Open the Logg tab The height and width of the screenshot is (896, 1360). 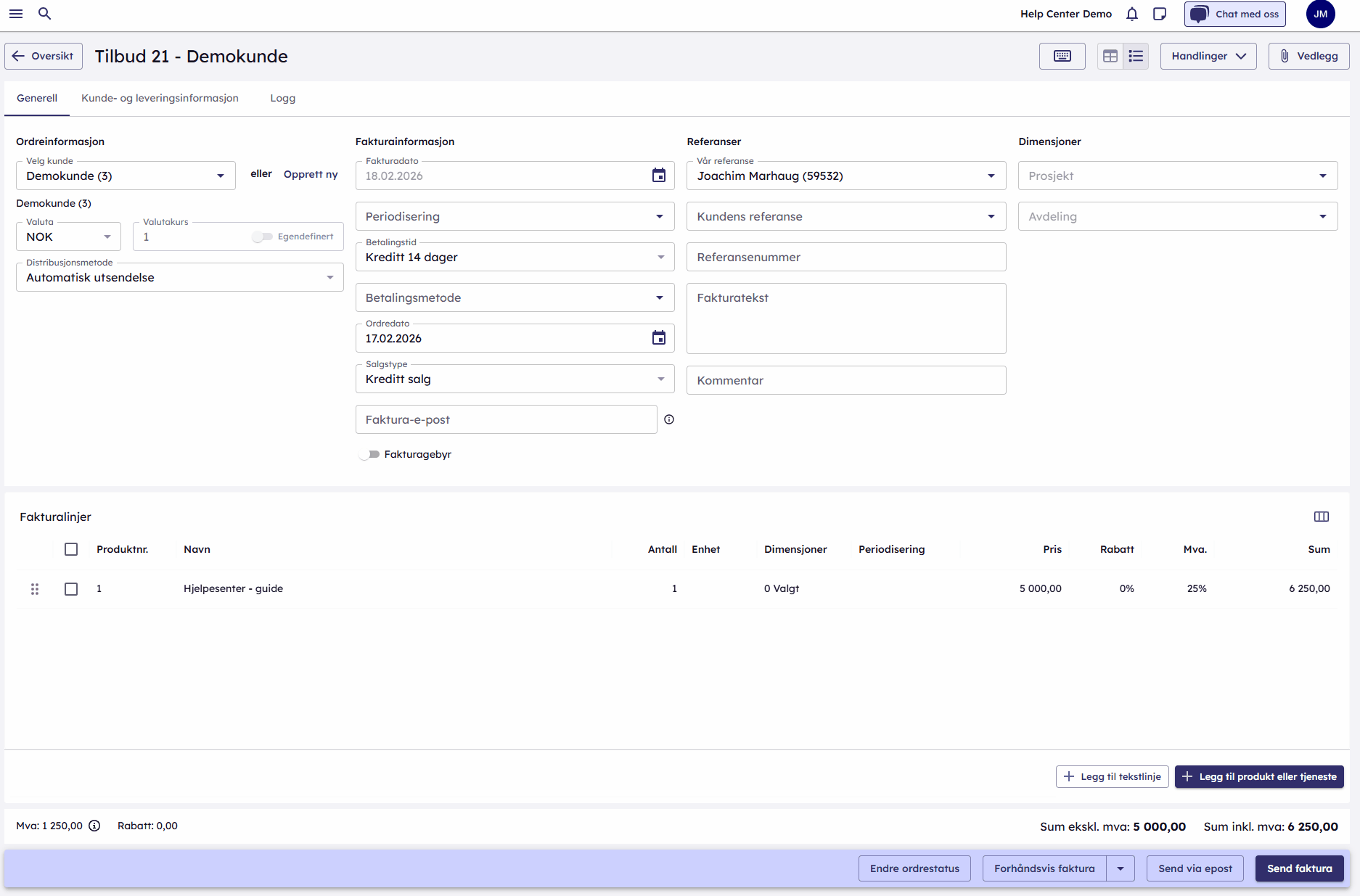click(282, 98)
